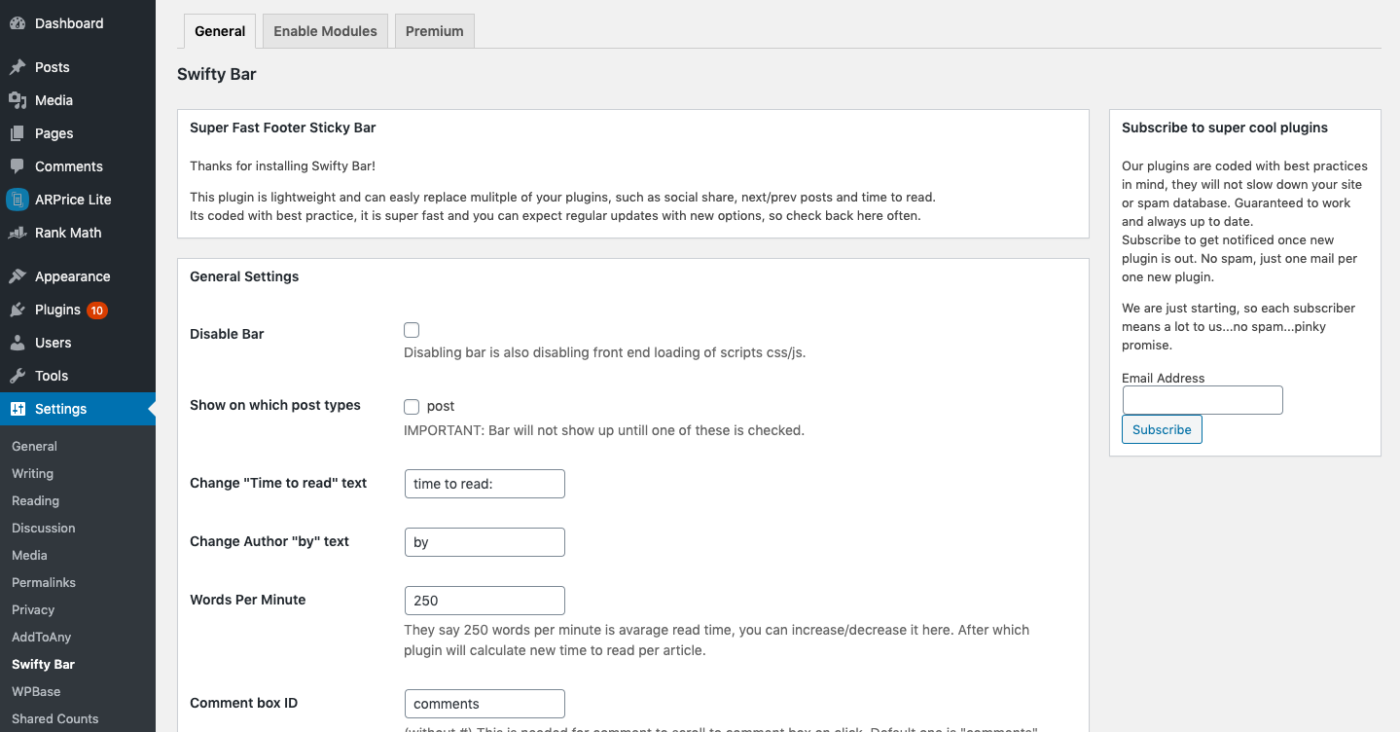Image resolution: width=1400 pixels, height=732 pixels.
Task: Open the Premium tab
Action: [434, 31]
